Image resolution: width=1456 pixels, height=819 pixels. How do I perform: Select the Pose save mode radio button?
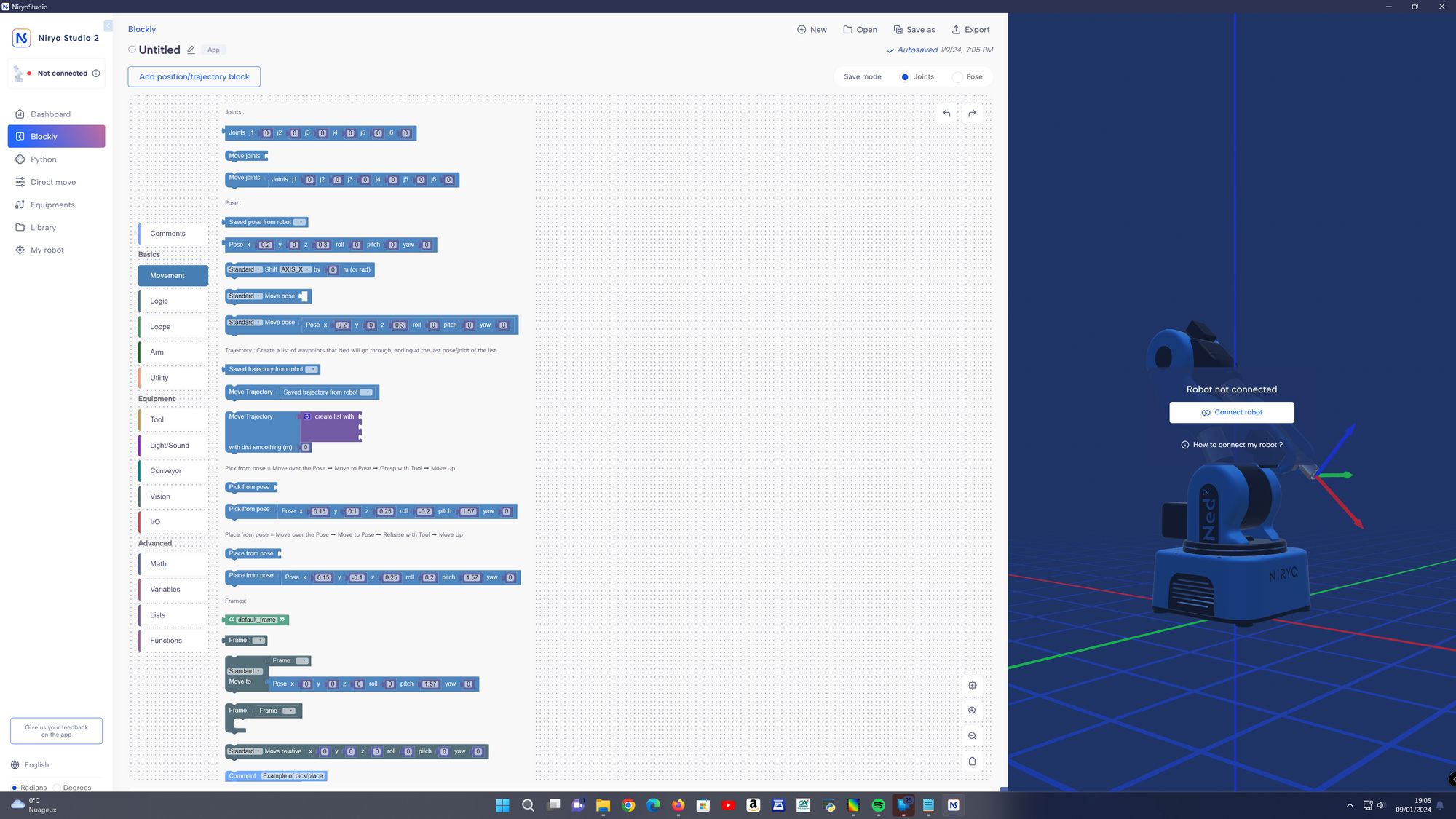(x=957, y=77)
